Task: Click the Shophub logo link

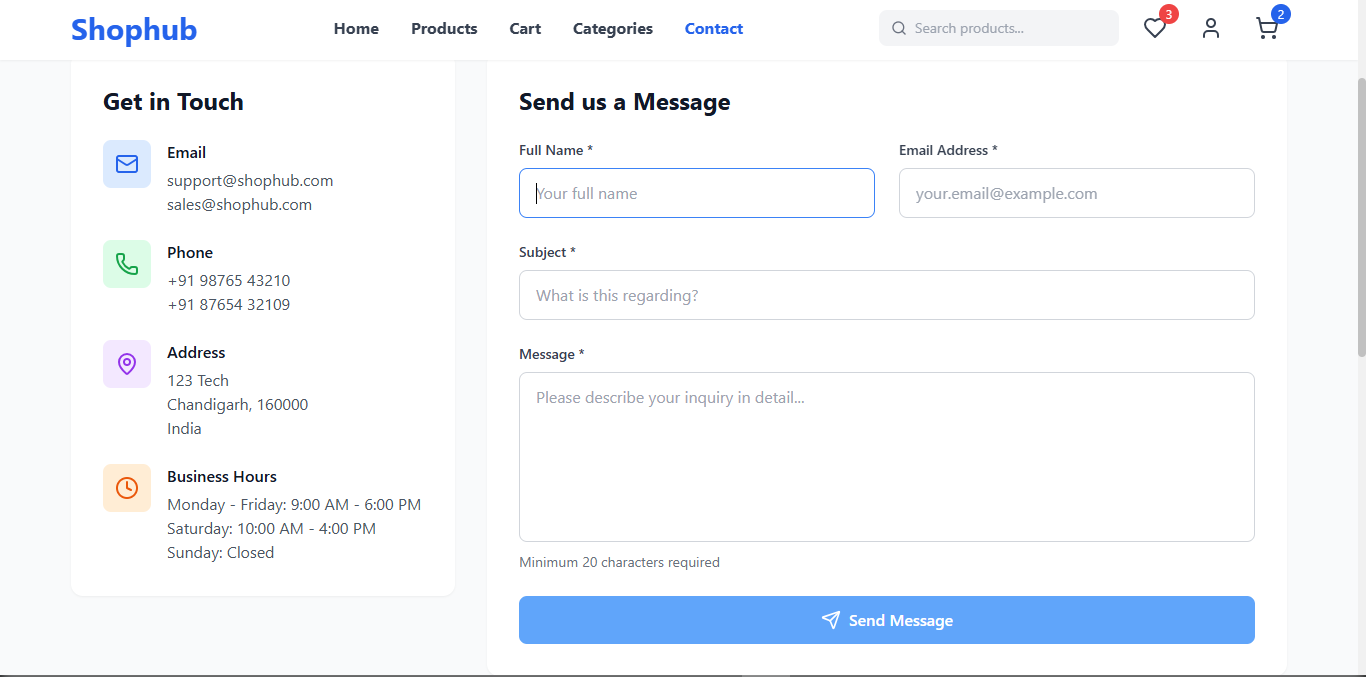Action: tap(134, 30)
